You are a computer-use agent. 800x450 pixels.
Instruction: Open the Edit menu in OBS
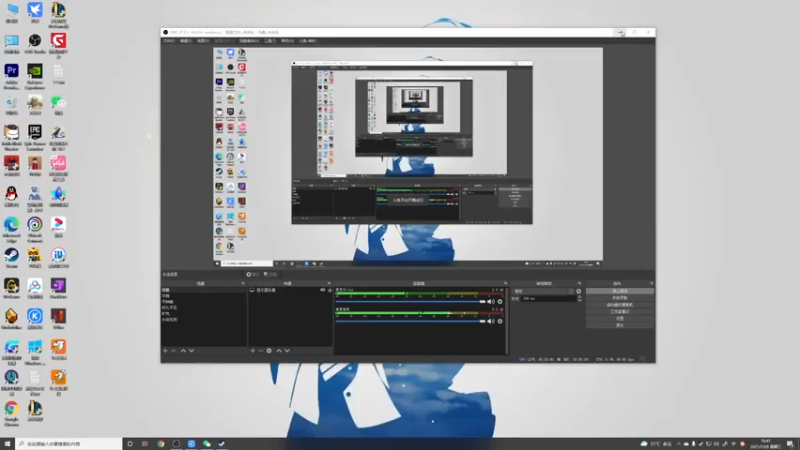coord(185,41)
